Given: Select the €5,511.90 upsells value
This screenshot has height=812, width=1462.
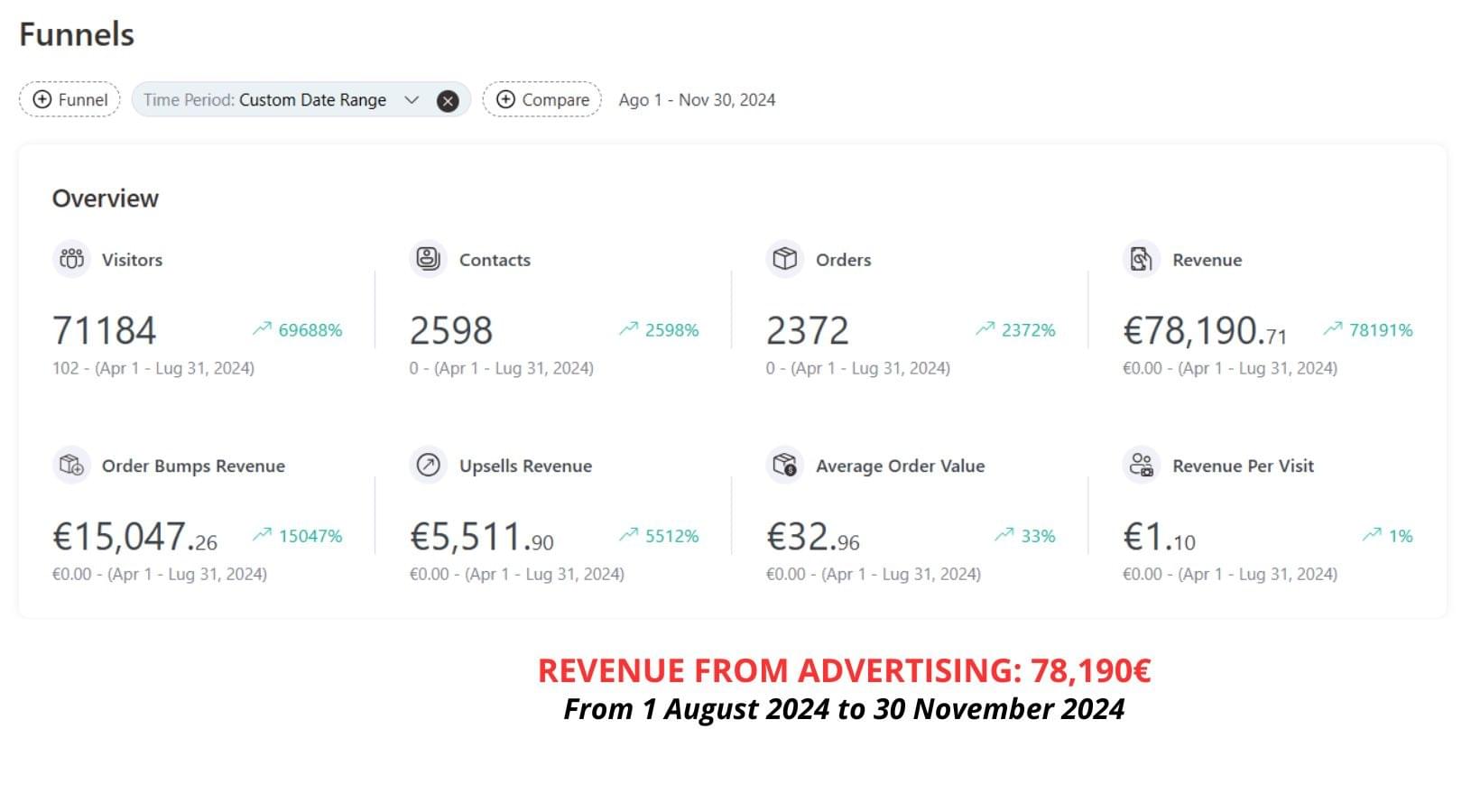Looking at the screenshot, I should [482, 536].
